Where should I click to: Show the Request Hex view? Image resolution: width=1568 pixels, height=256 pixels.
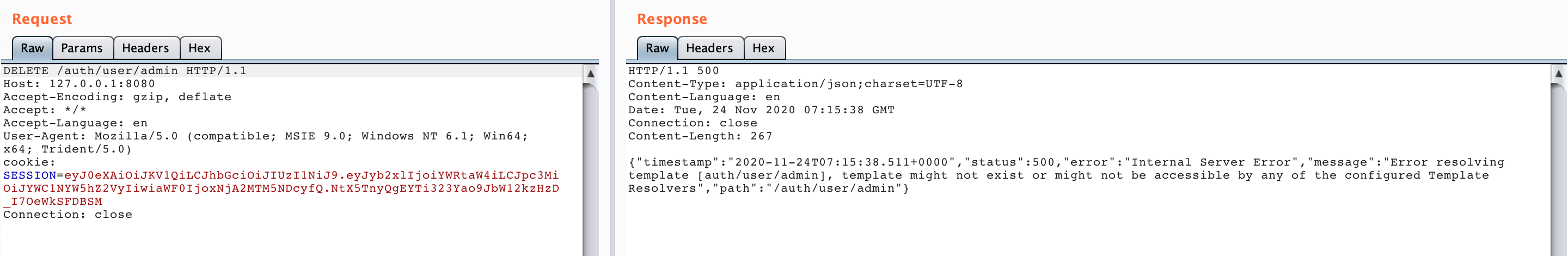point(199,48)
